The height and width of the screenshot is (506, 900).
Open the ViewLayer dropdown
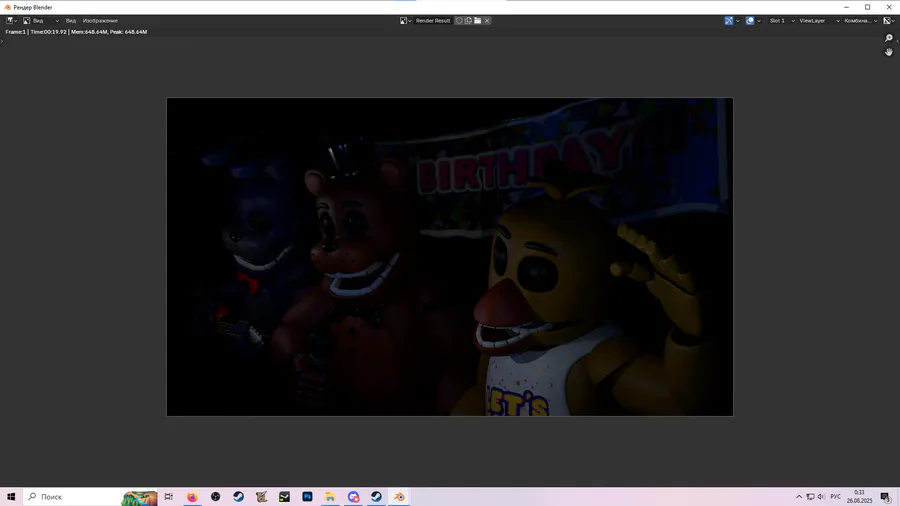[x=820, y=21]
